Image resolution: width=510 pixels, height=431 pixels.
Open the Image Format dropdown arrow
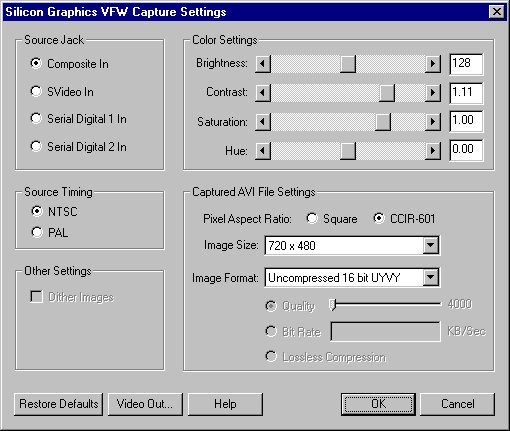tap(431, 277)
